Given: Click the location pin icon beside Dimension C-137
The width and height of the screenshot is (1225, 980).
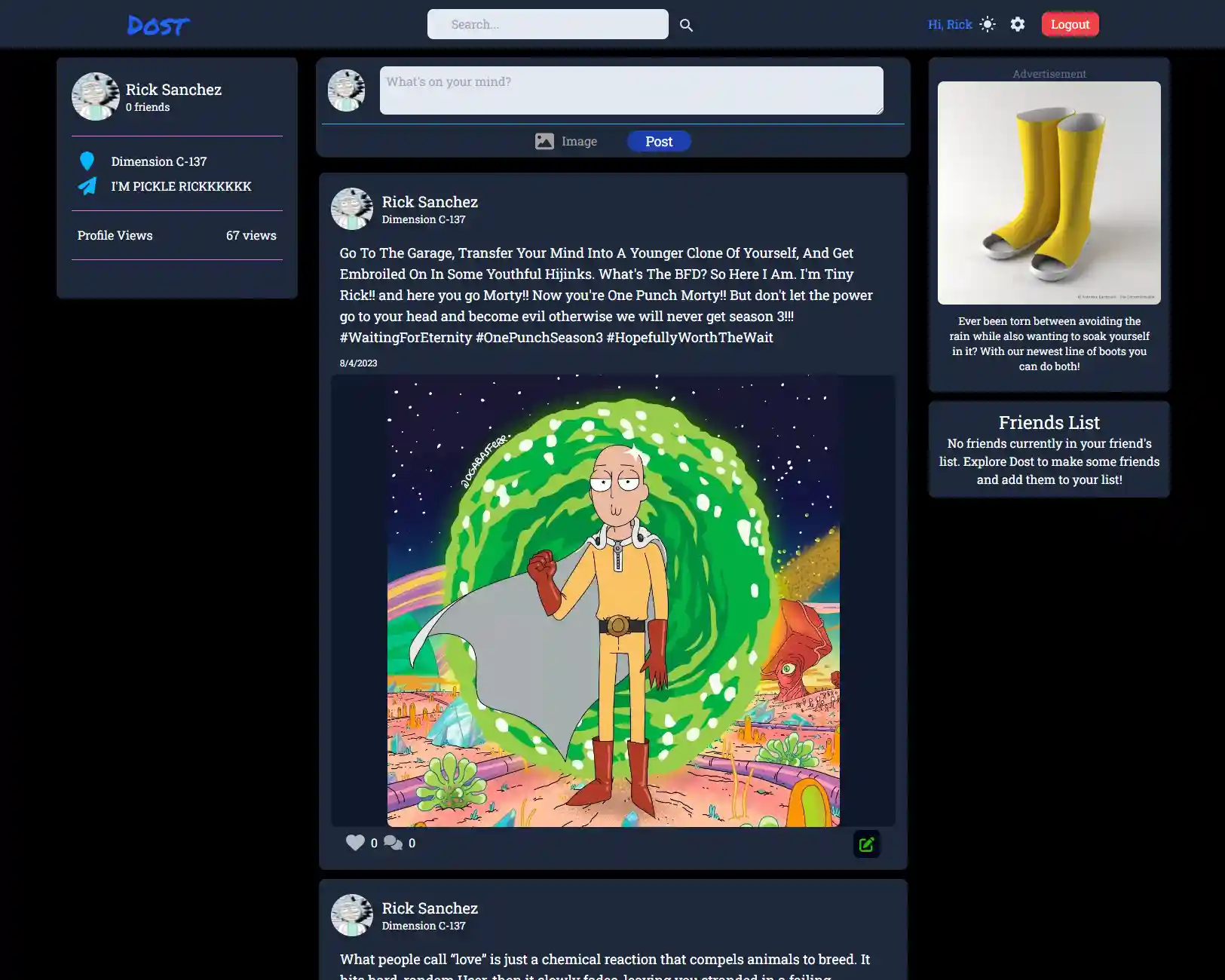Looking at the screenshot, I should click(x=87, y=161).
